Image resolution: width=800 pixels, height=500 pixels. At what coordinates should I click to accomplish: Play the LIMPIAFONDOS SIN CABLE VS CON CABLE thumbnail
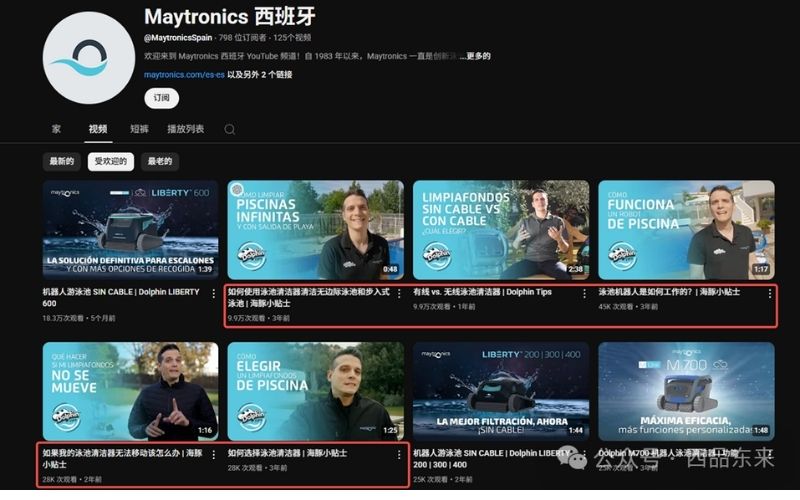click(x=501, y=230)
